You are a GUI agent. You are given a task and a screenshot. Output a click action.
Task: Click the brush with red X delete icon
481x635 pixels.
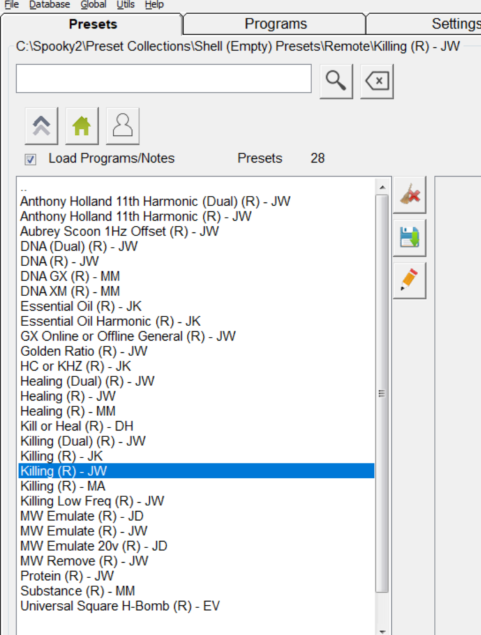pyautogui.click(x=410, y=195)
